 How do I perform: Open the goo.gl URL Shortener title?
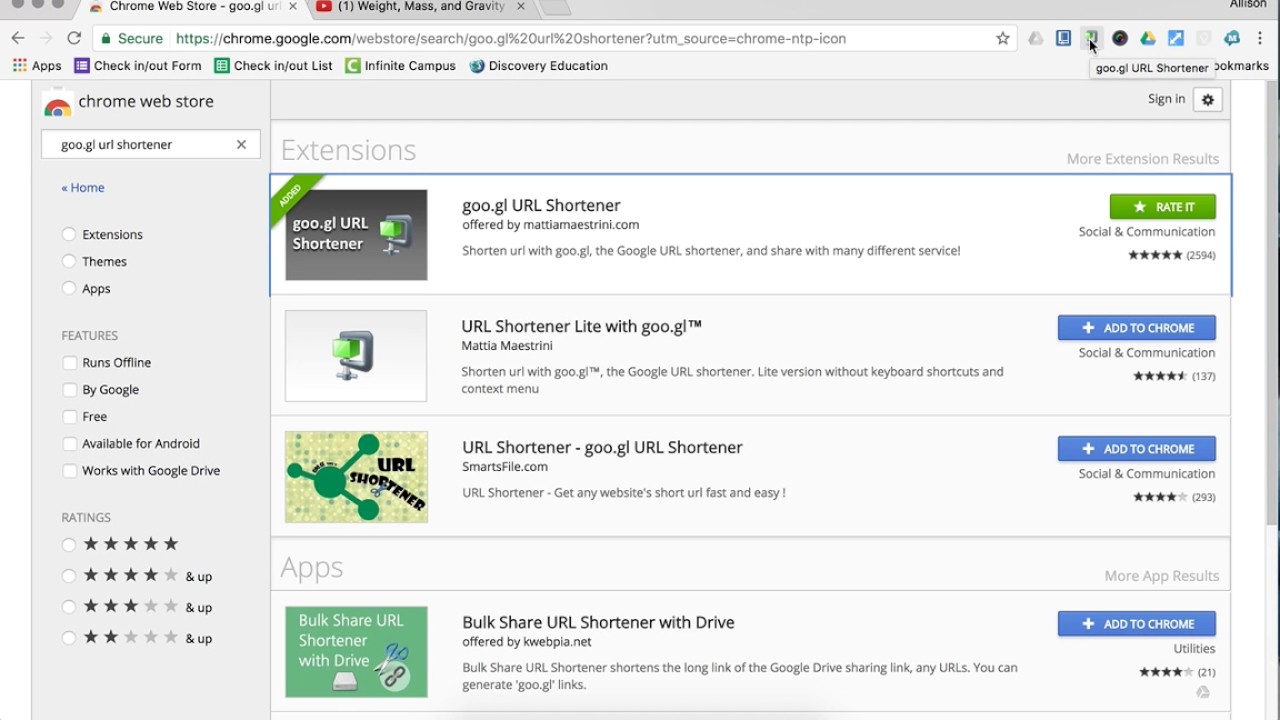click(x=541, y=205)
